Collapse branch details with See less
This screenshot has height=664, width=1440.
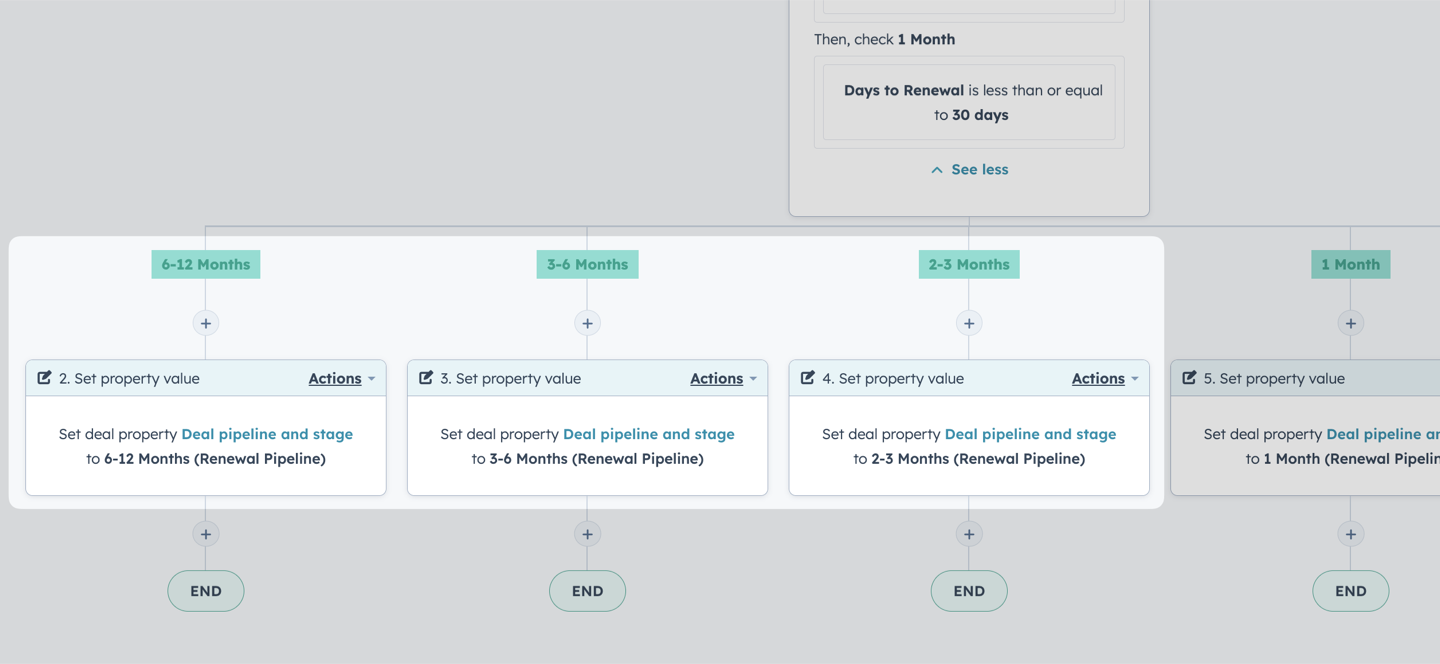(x=969, y=170)
